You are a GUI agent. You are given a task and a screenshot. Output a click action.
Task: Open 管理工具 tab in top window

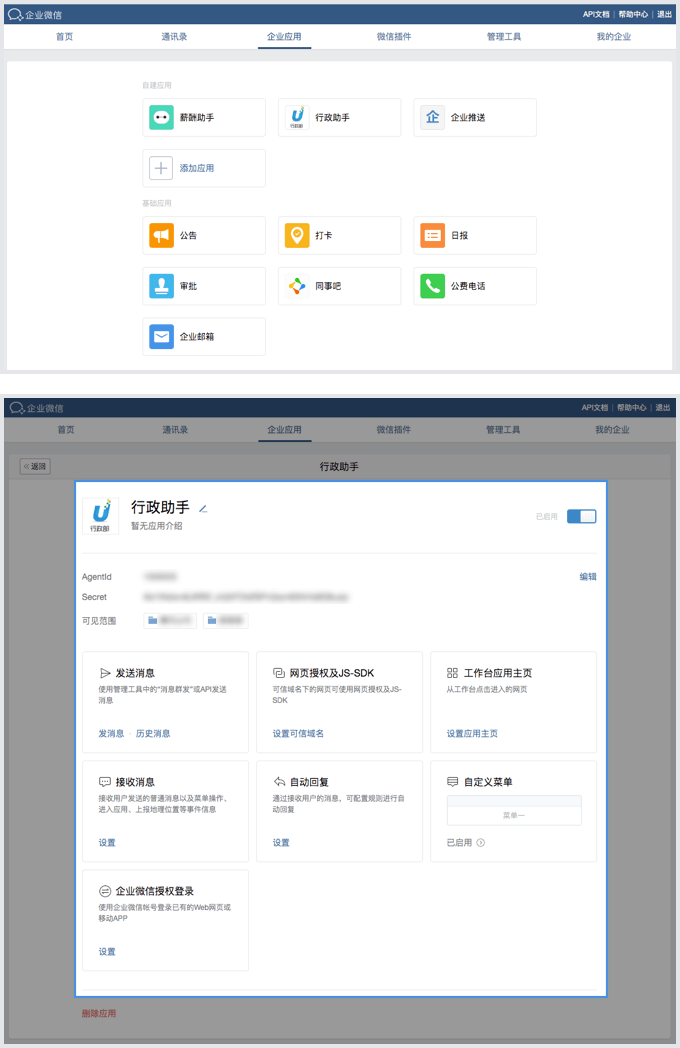coord(503,37)
